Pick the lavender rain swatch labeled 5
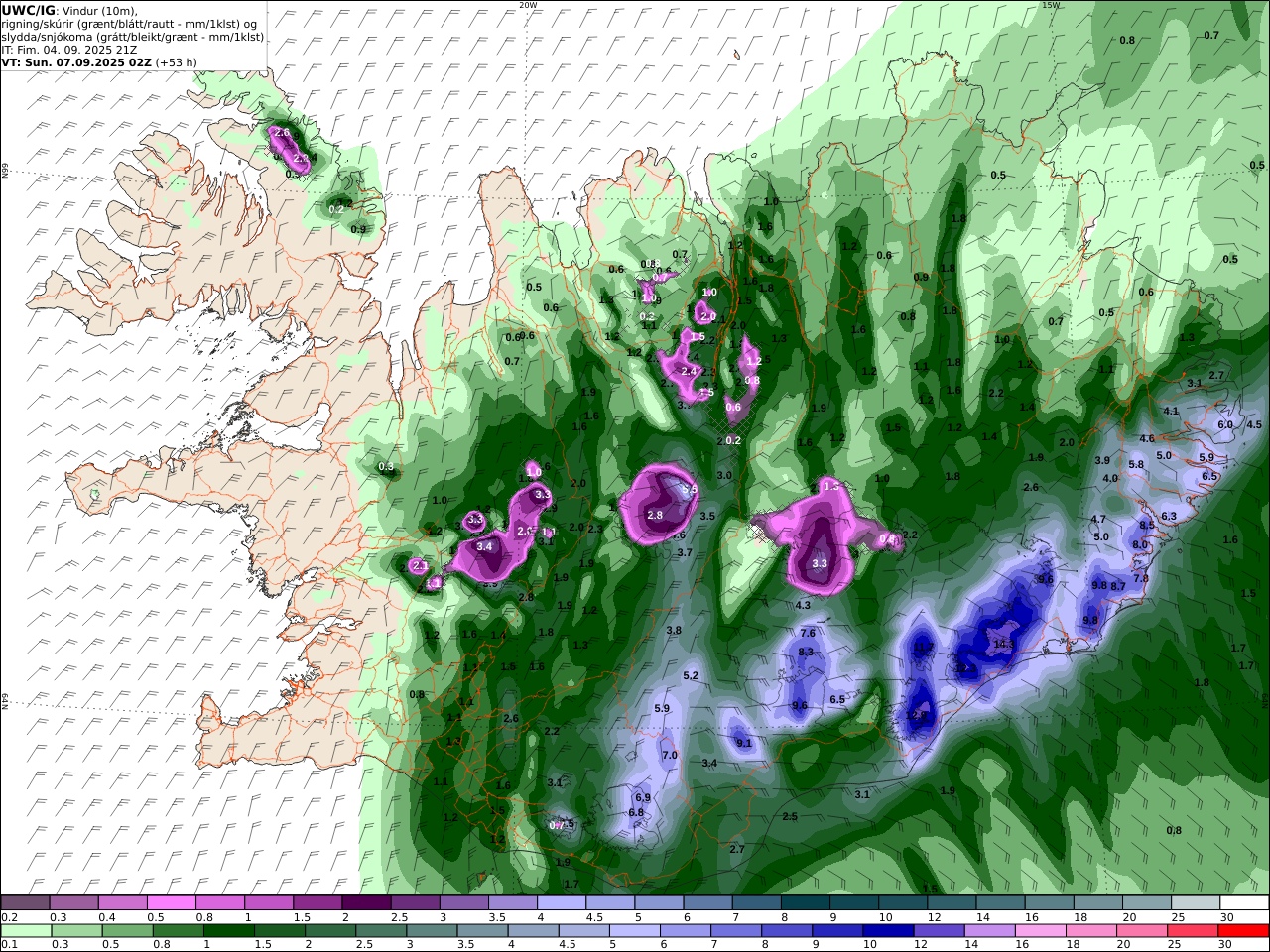The height and width of the screenshot is (952, 1270). pos(635,931)
